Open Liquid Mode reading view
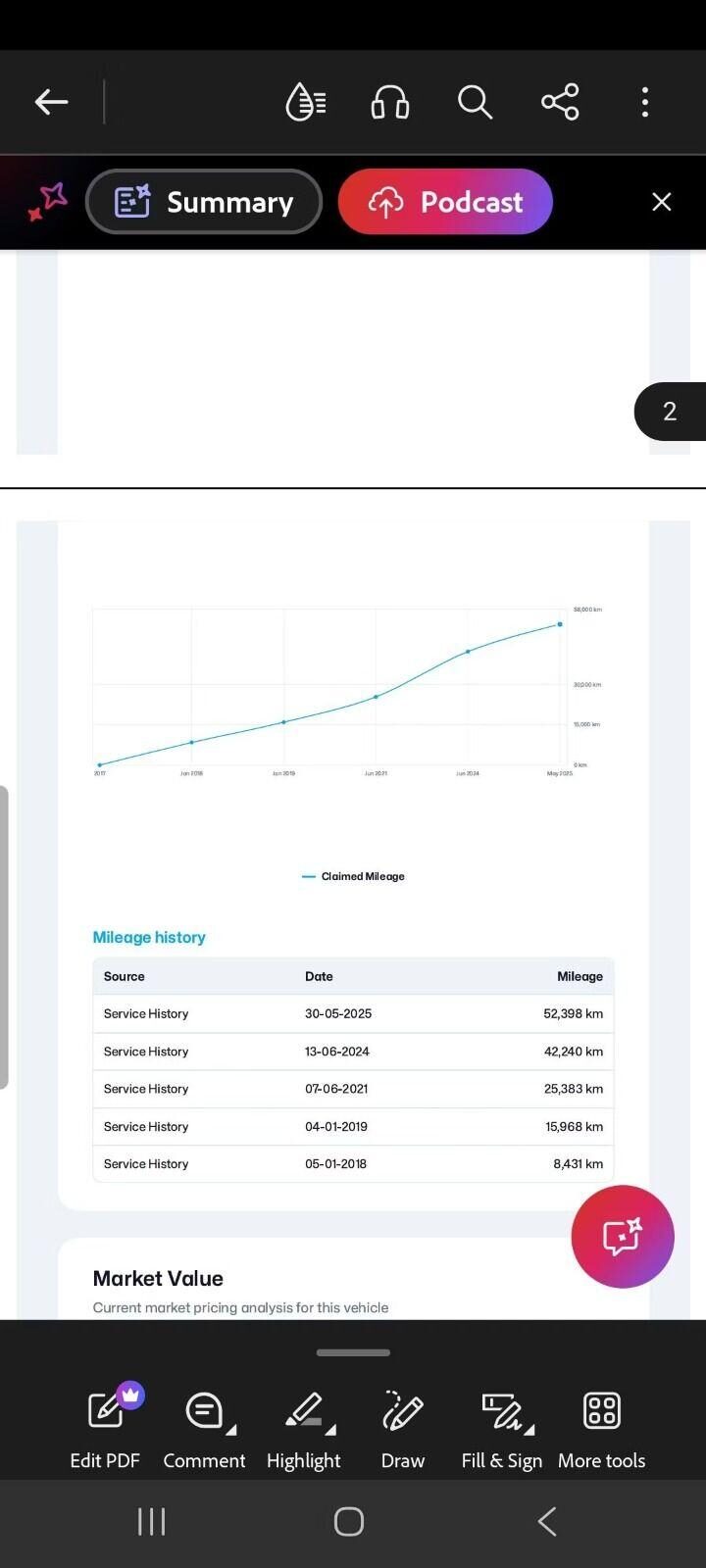 (306, 102)
